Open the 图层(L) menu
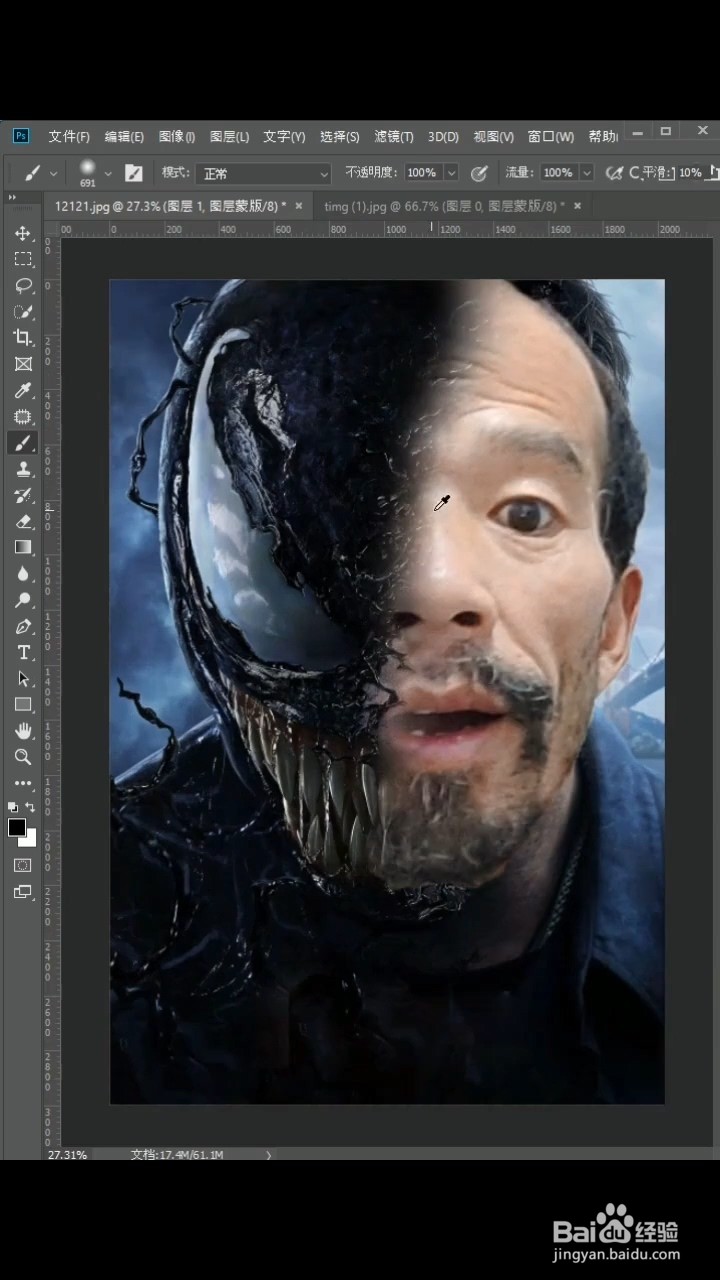This screenshot has height=1280, width=720. (x=230, y=137)
